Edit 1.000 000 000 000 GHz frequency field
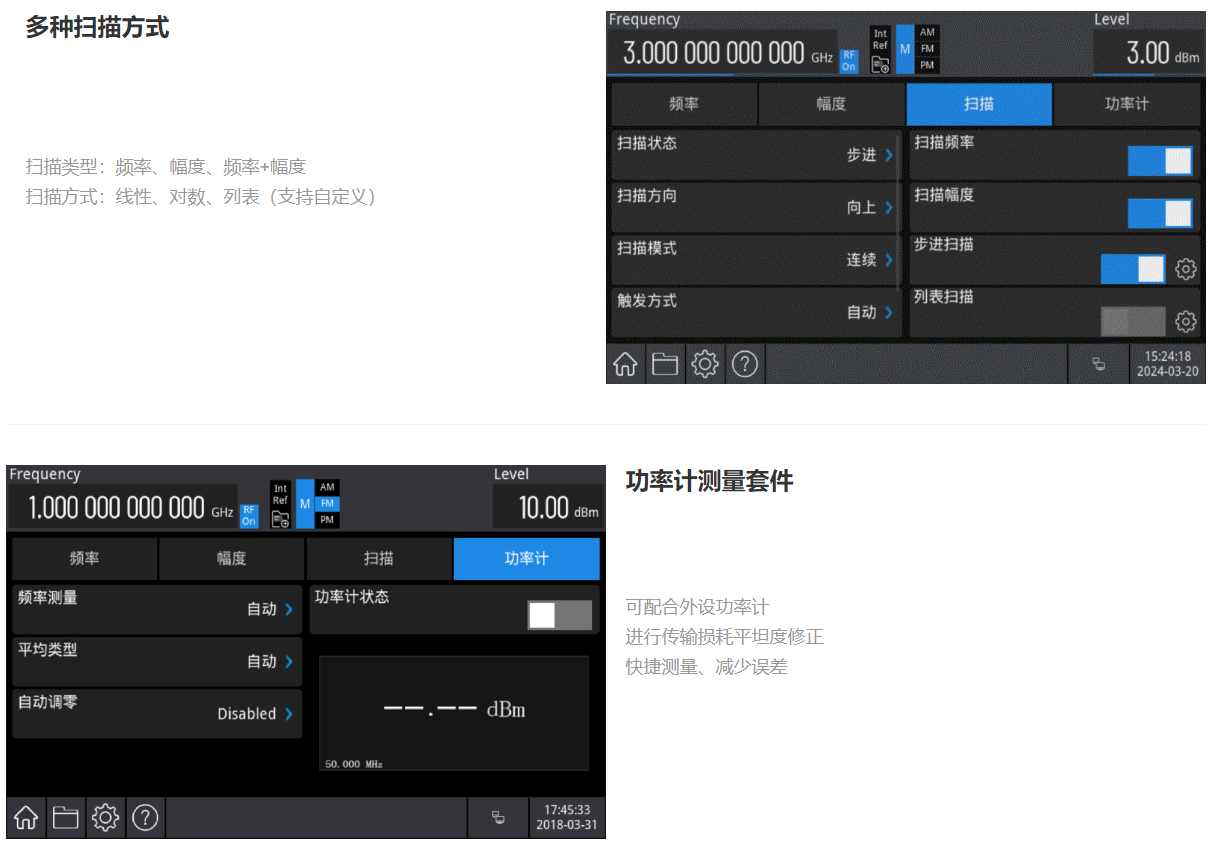Screen dimensions: 1218x843 point(122,507)
